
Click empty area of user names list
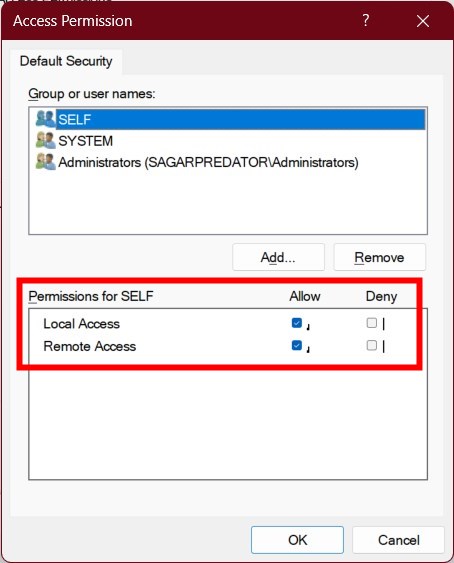[x=228, y=203]
